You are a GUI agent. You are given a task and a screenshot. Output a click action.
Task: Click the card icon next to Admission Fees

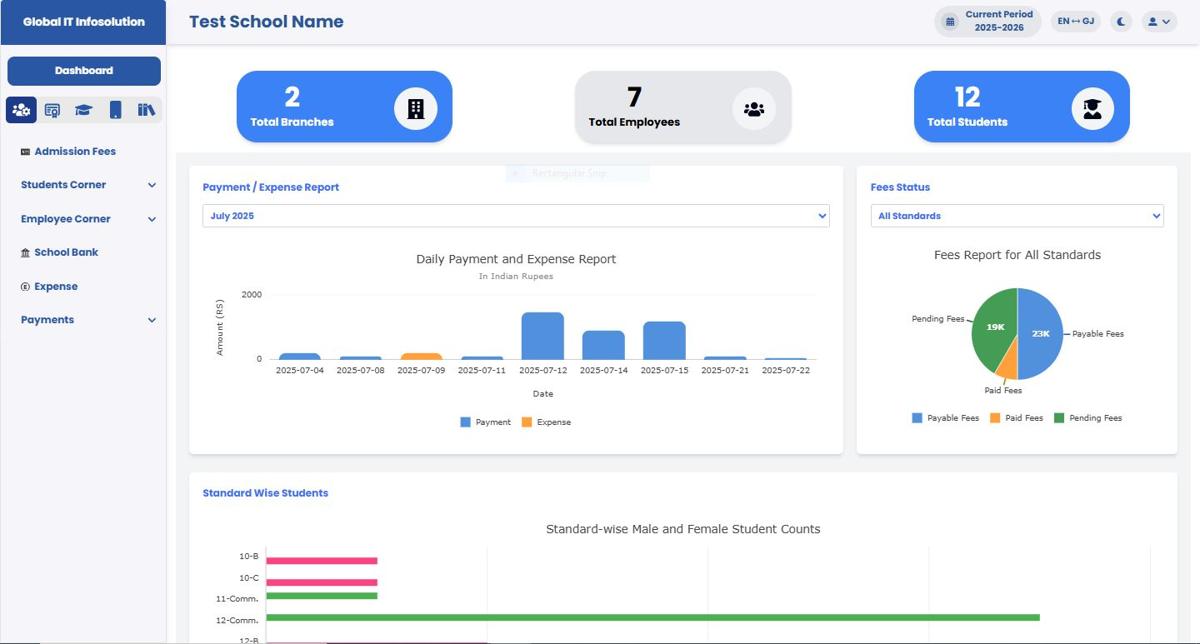tap(25, 152)
